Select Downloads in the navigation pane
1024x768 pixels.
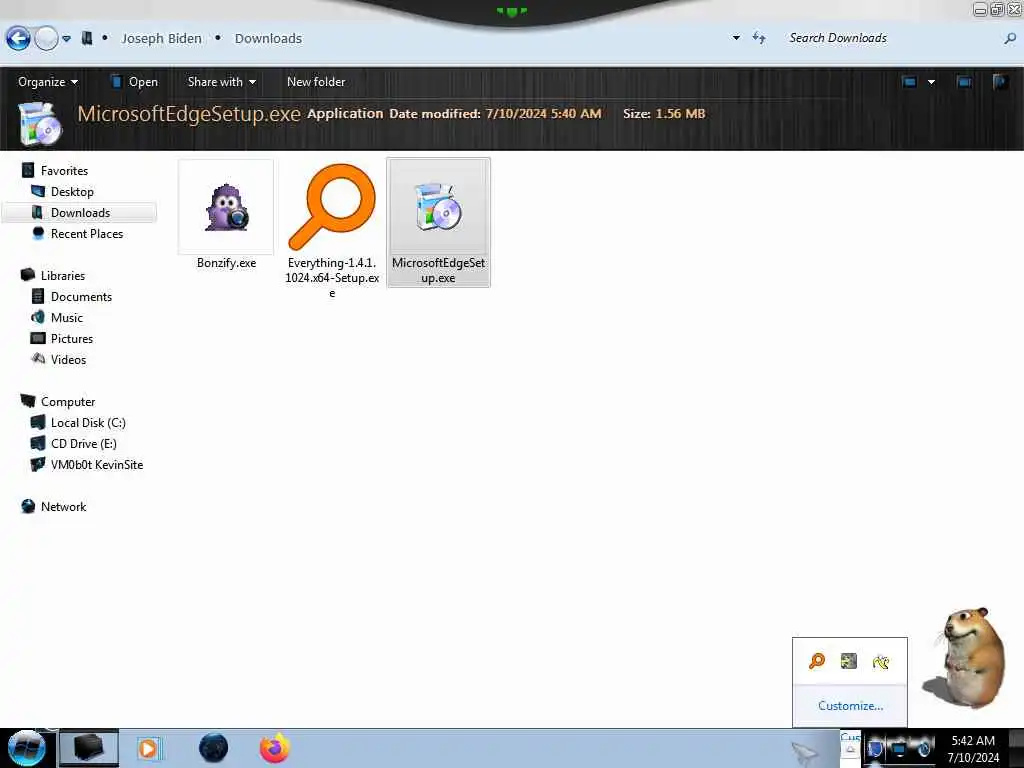click(x=80, y=212)
